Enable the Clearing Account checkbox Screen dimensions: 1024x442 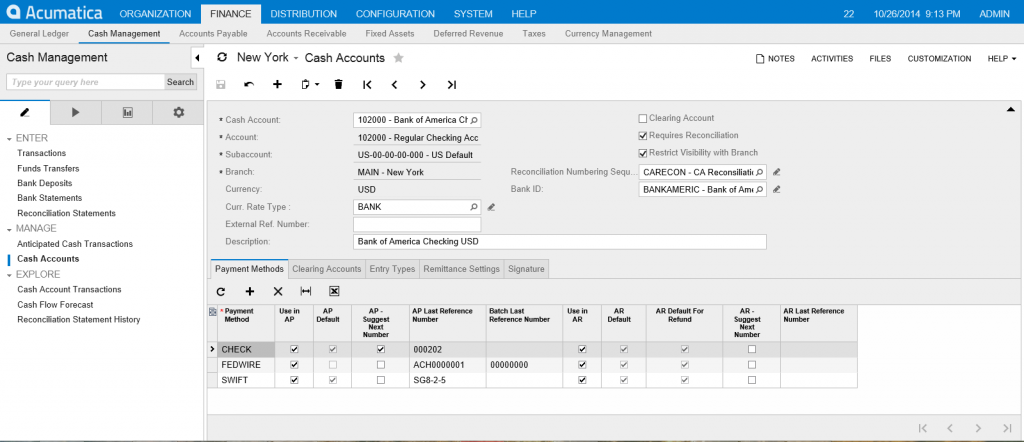tap(643, 118)
